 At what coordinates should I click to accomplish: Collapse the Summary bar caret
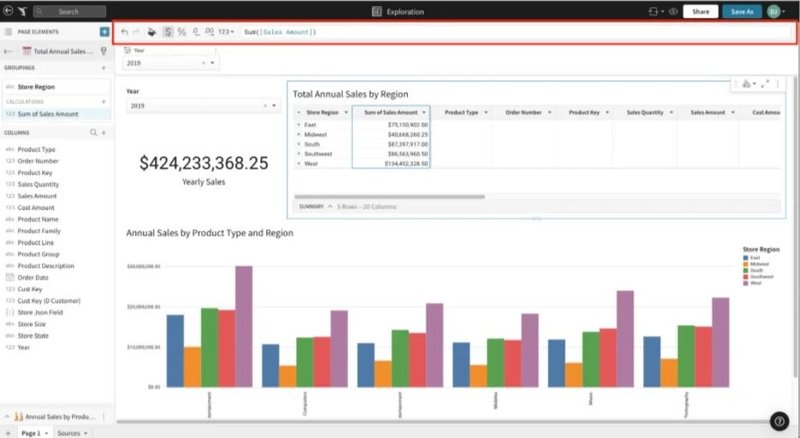(x=330, y=206)
